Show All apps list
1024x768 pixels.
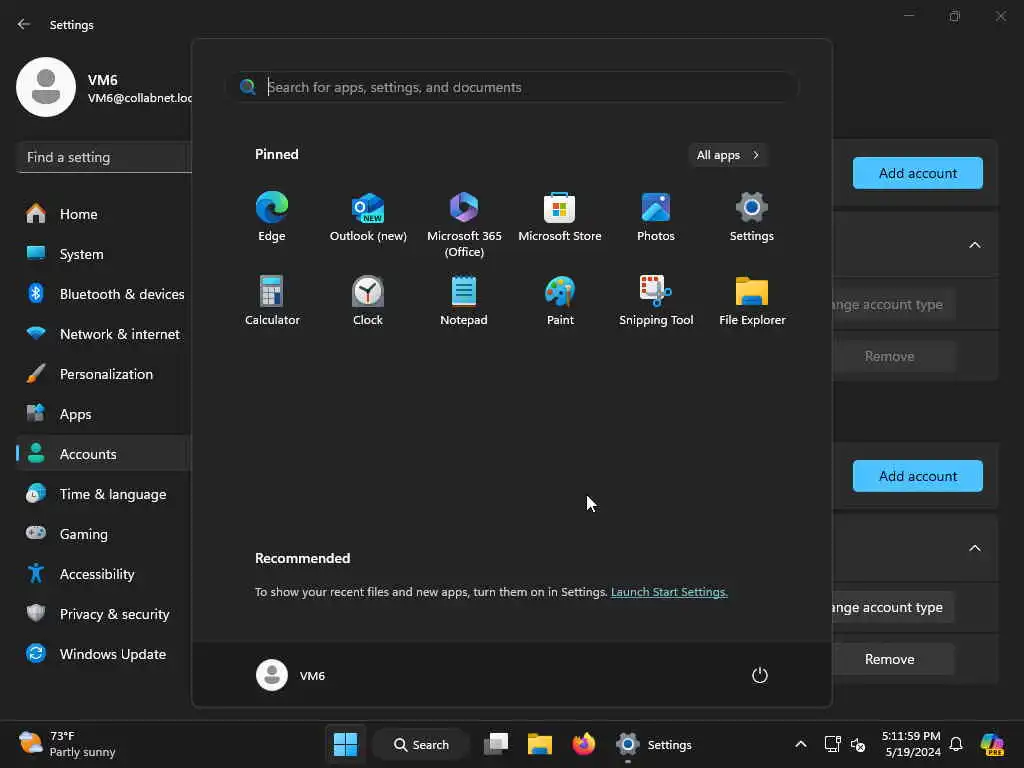point(728,155)
